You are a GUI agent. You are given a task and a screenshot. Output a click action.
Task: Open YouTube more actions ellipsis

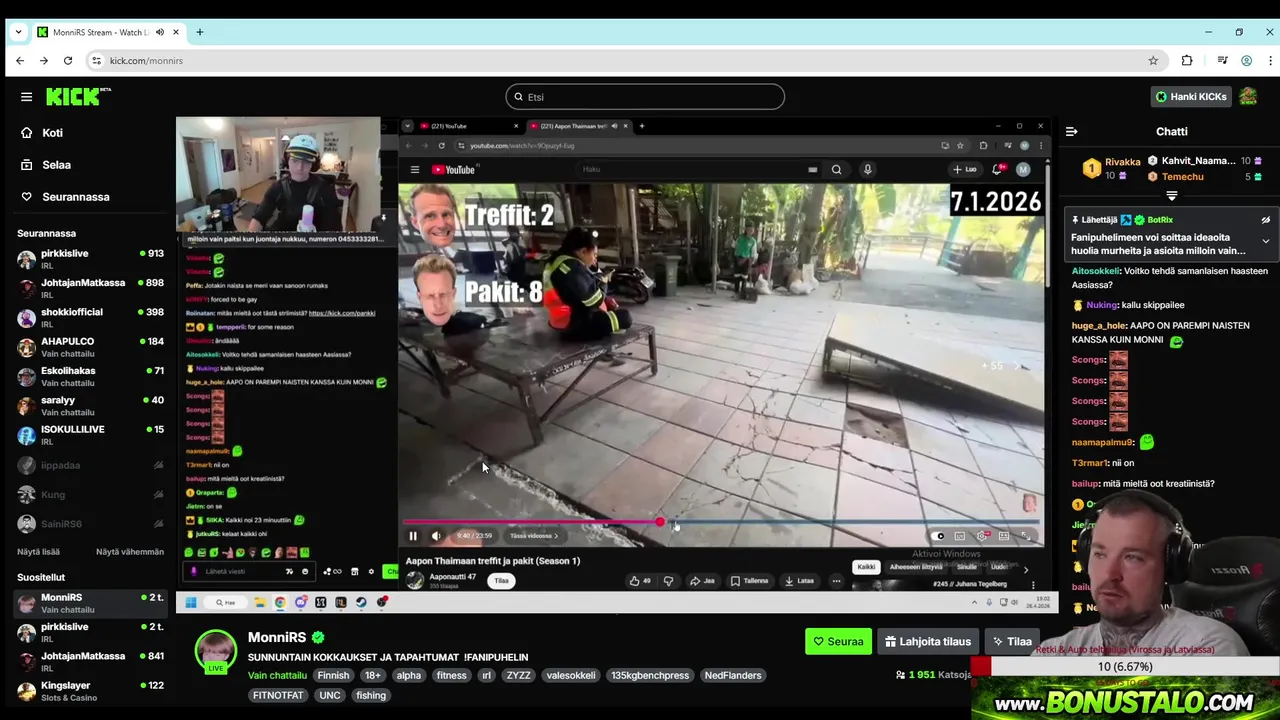point(836,581)
